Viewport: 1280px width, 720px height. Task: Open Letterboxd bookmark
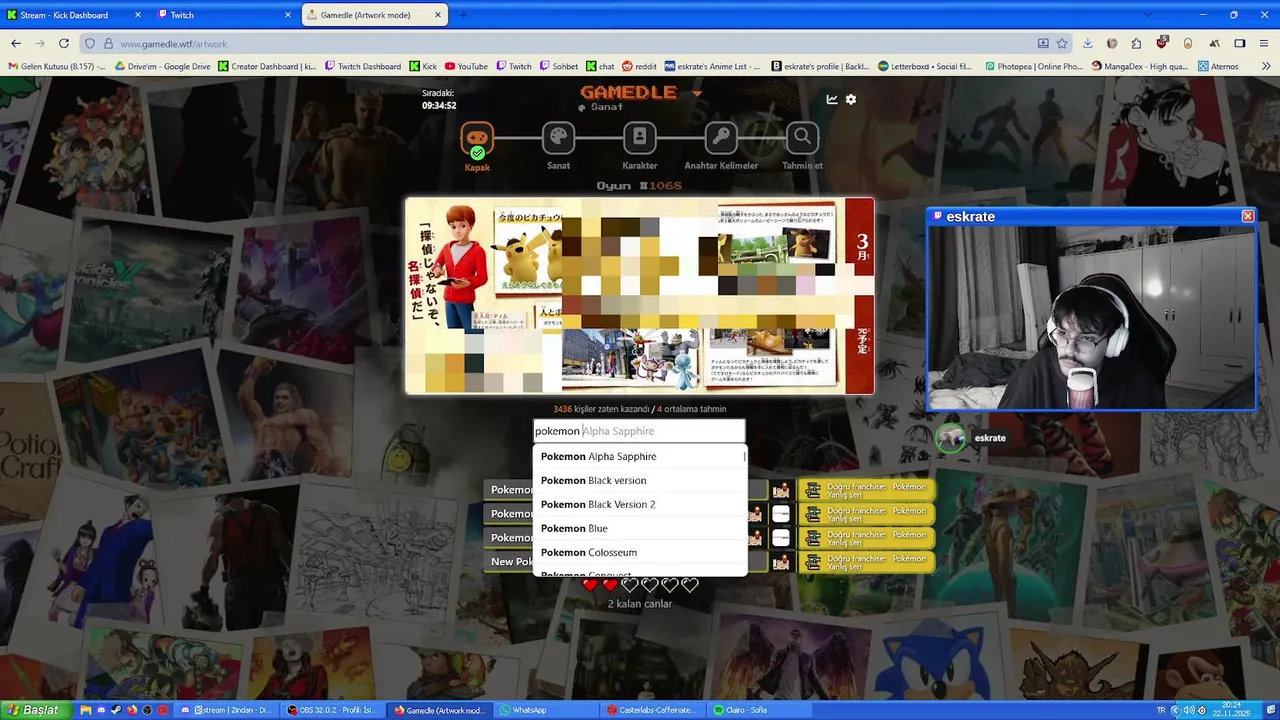tap(925, 67)
